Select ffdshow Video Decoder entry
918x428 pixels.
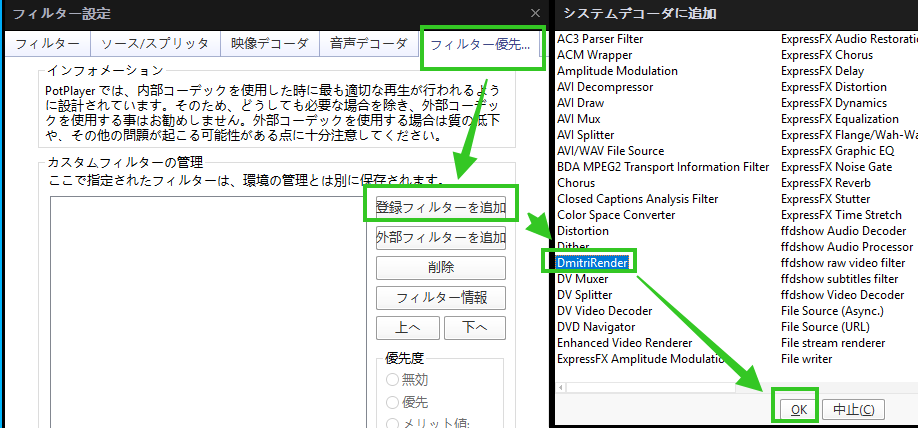coord(842,295)
